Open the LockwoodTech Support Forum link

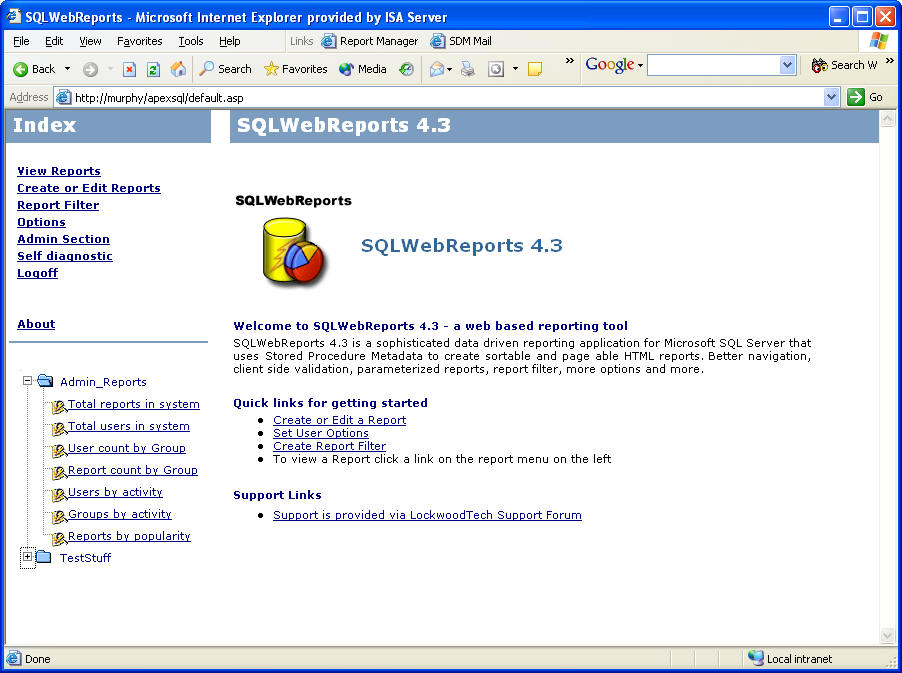[427, 515]
